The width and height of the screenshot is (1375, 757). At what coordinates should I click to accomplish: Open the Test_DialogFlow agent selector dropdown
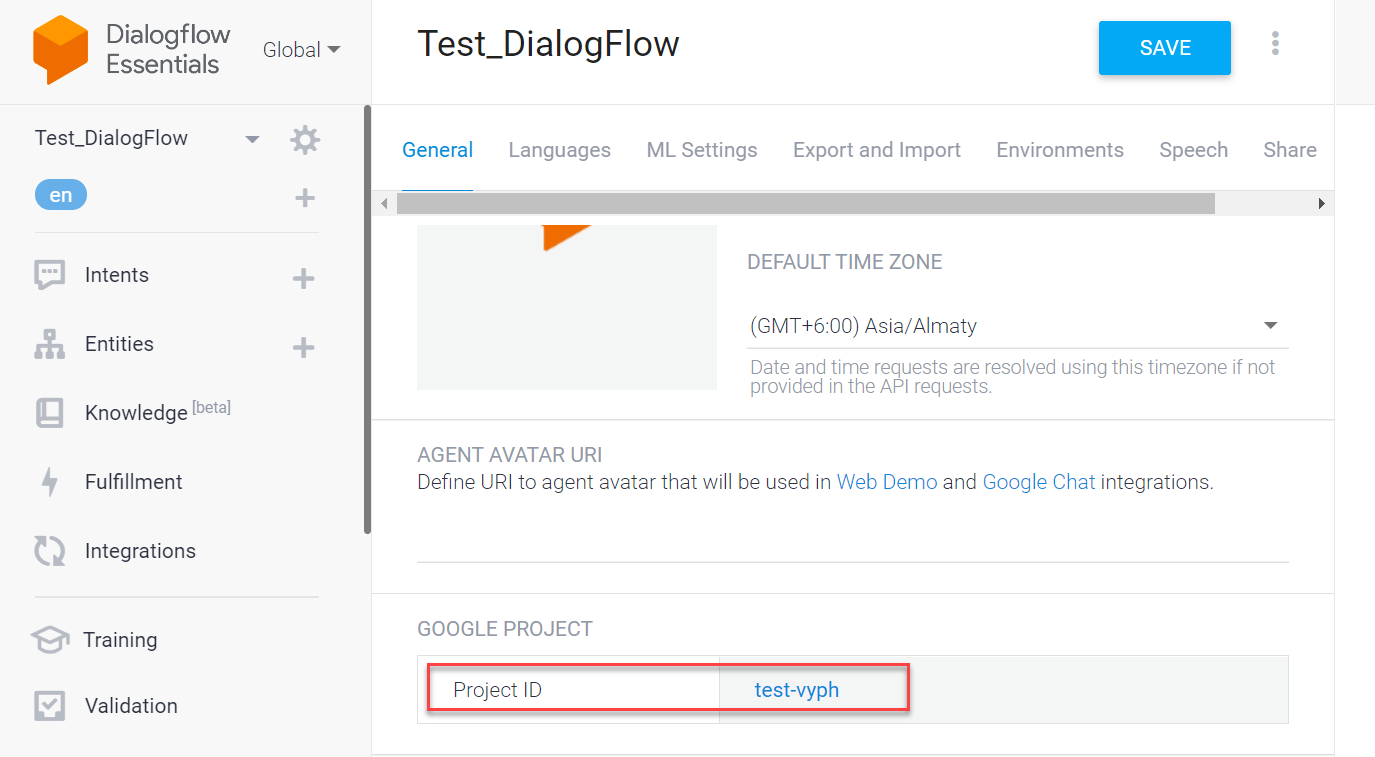pos(252,139)
